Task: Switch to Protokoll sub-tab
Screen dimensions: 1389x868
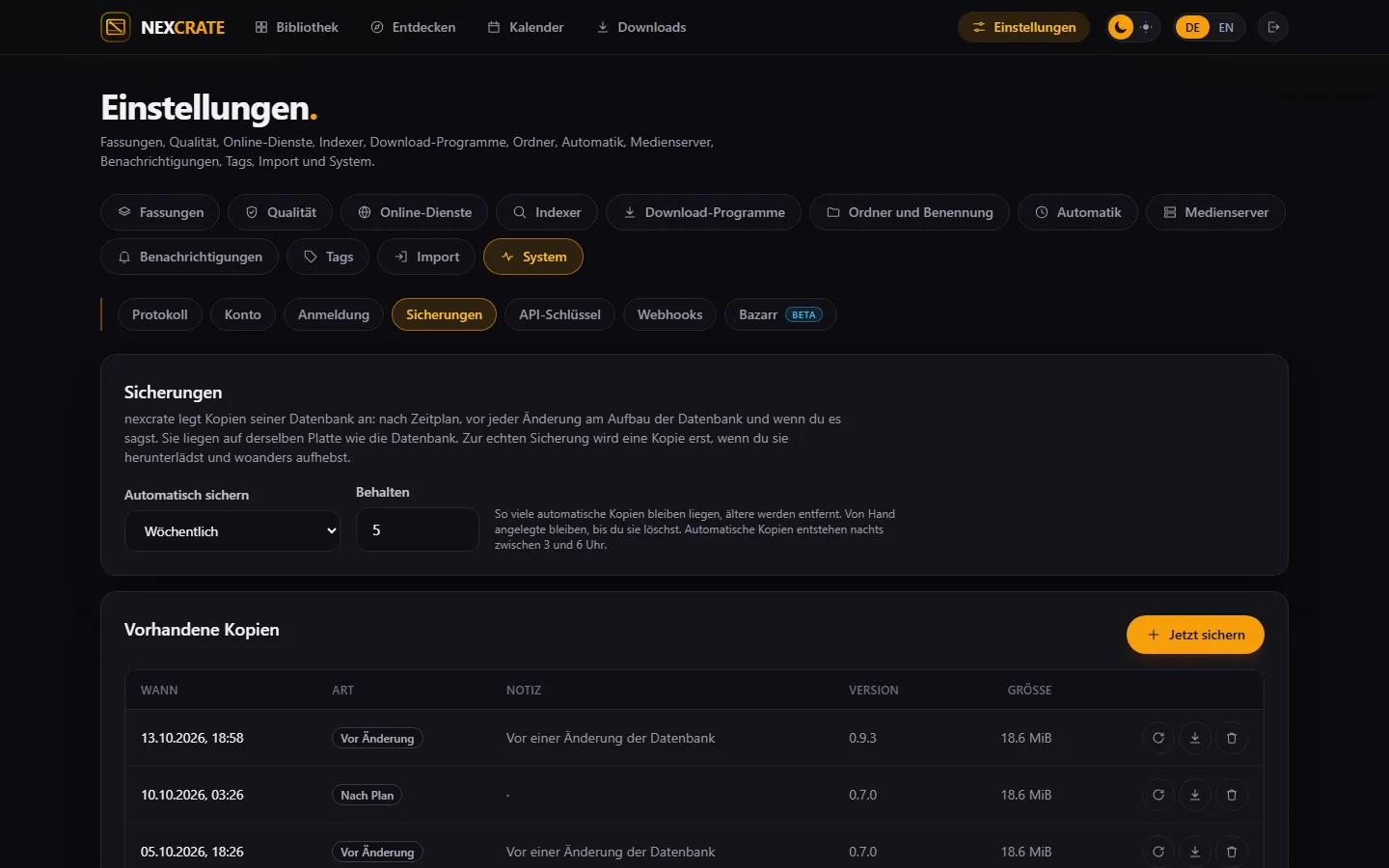Action: coord(160,314)
